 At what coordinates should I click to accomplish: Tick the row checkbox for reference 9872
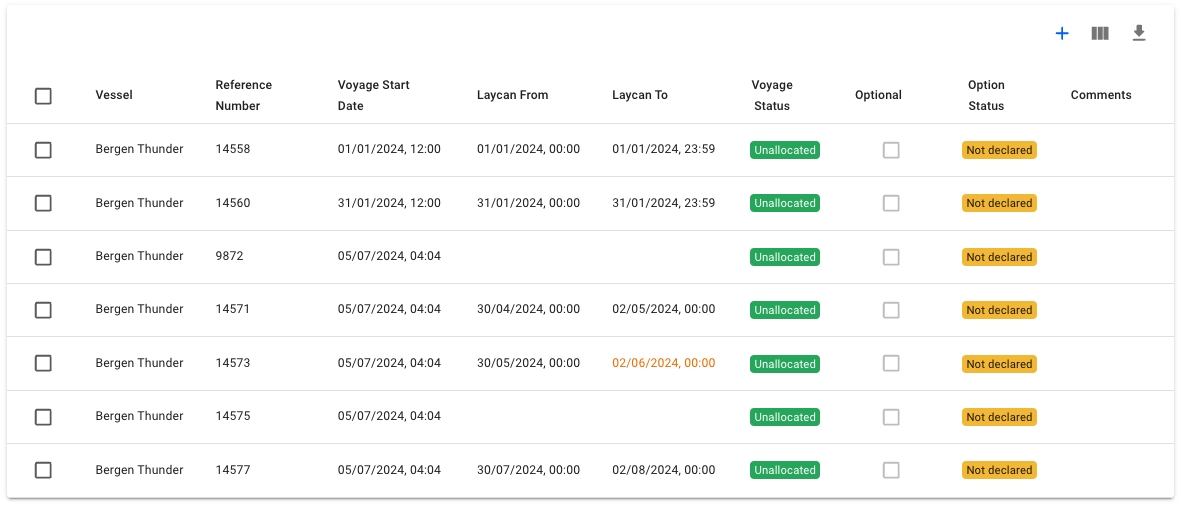(x=43, y=257)
